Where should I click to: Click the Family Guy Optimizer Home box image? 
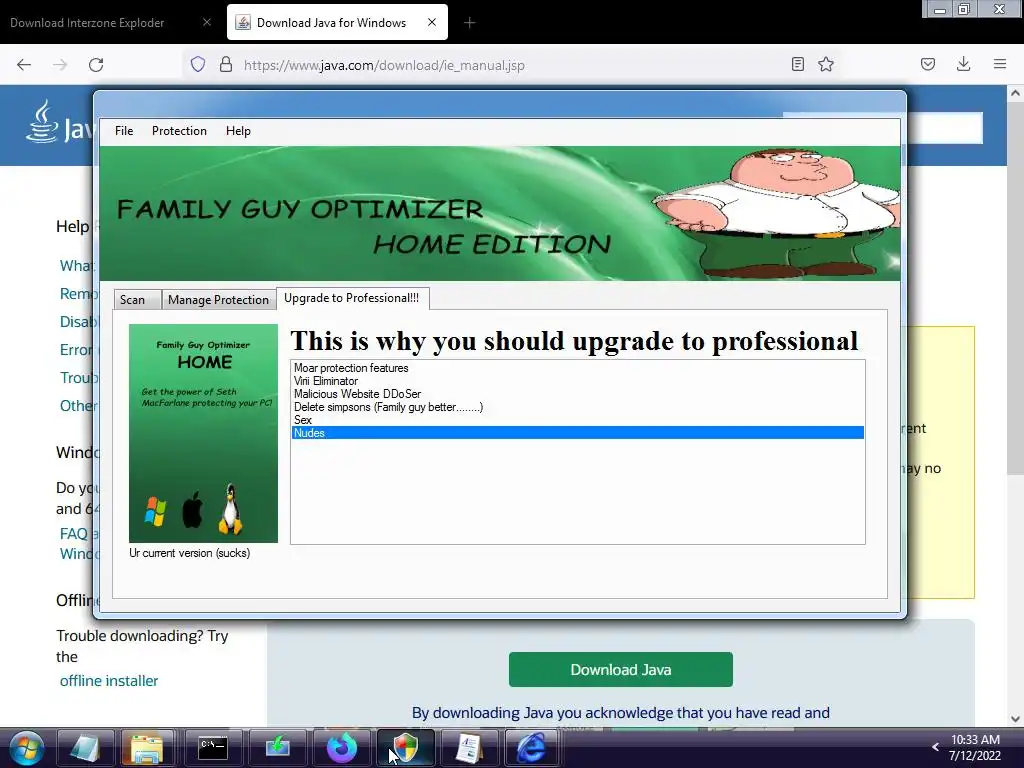(x=203, y=433)
